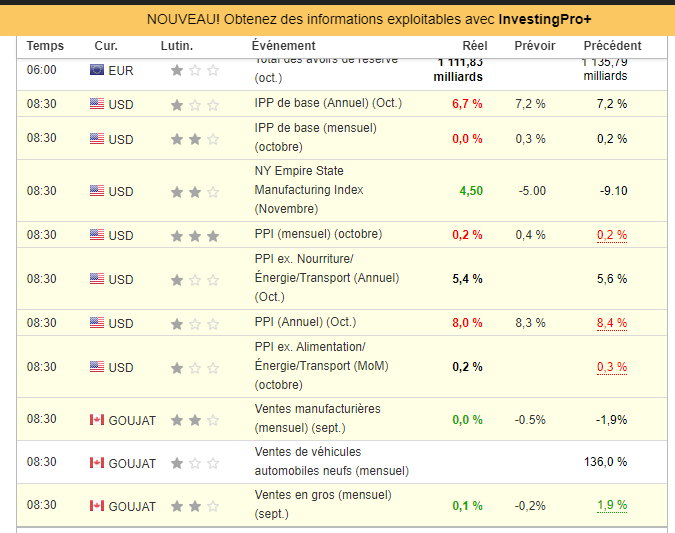This screenshot has width=675, height=533.
Task: Click the star rating for PPI (Annuel) (Oct.)
Action: click(194, 324)
